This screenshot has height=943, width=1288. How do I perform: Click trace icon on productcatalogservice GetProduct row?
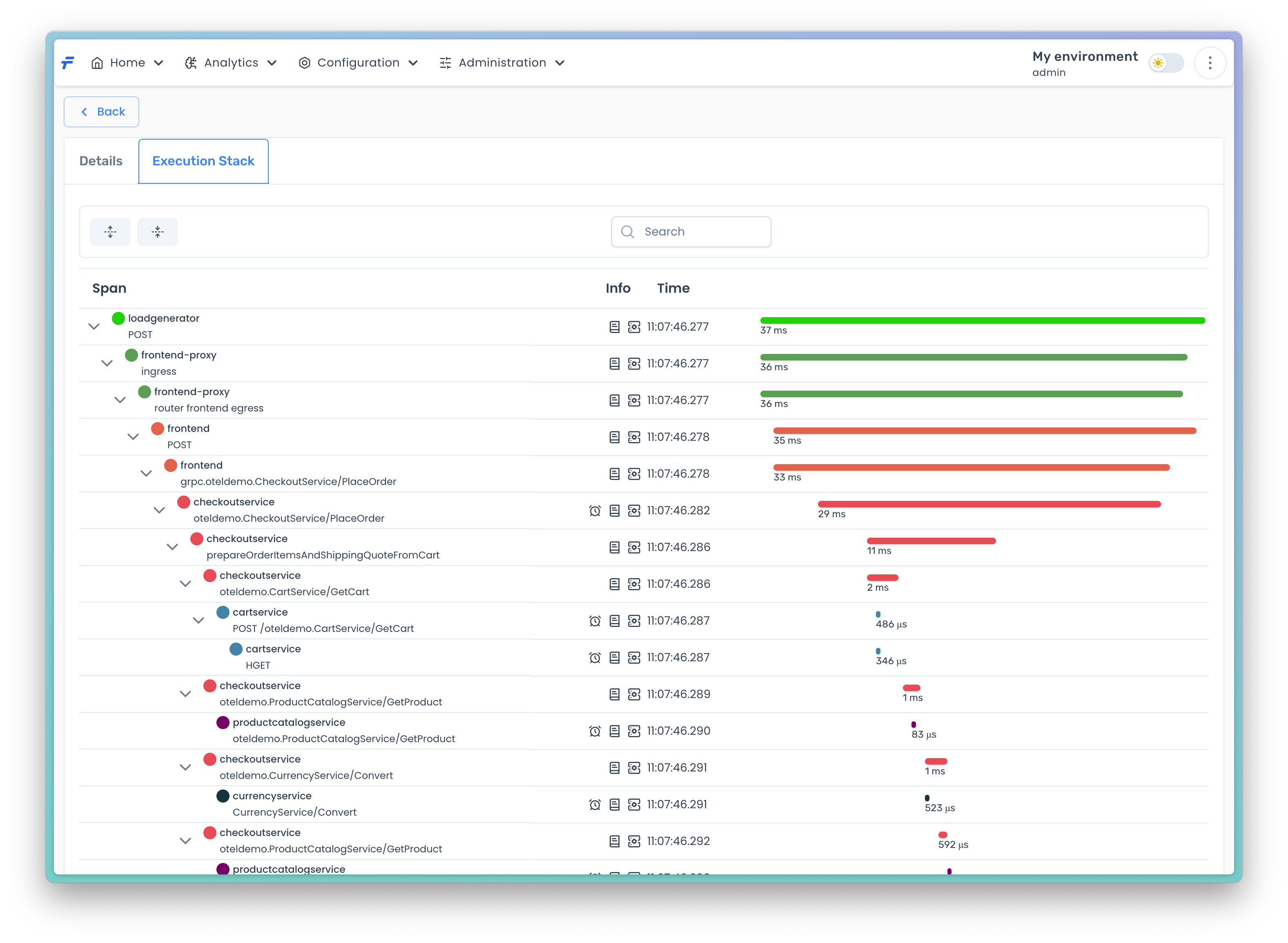pyautogui.click(x=634, y=731)
